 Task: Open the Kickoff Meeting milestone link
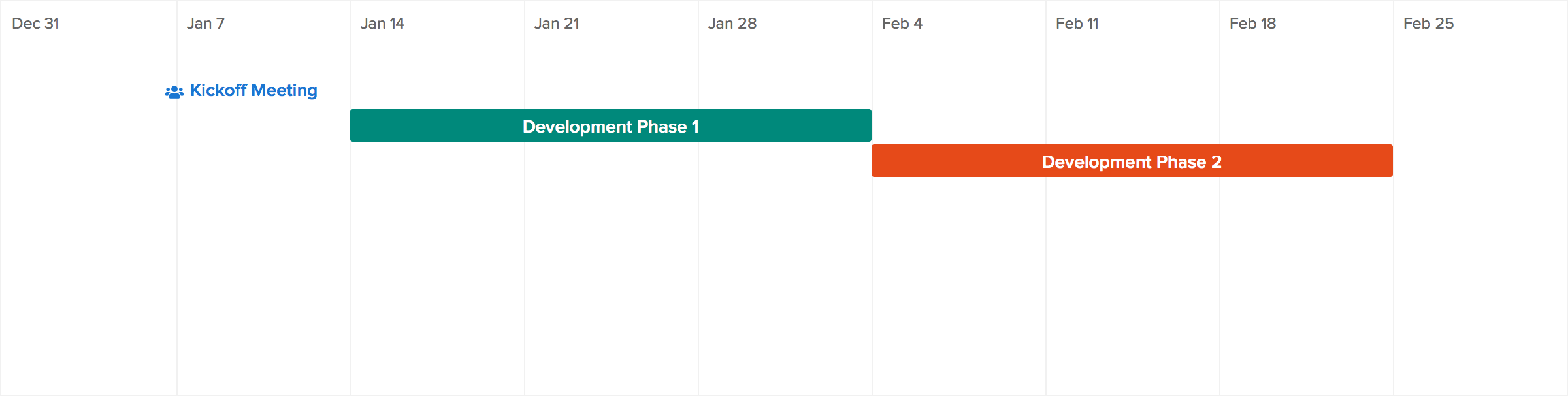pyautogui.click(x=253, y=90)
